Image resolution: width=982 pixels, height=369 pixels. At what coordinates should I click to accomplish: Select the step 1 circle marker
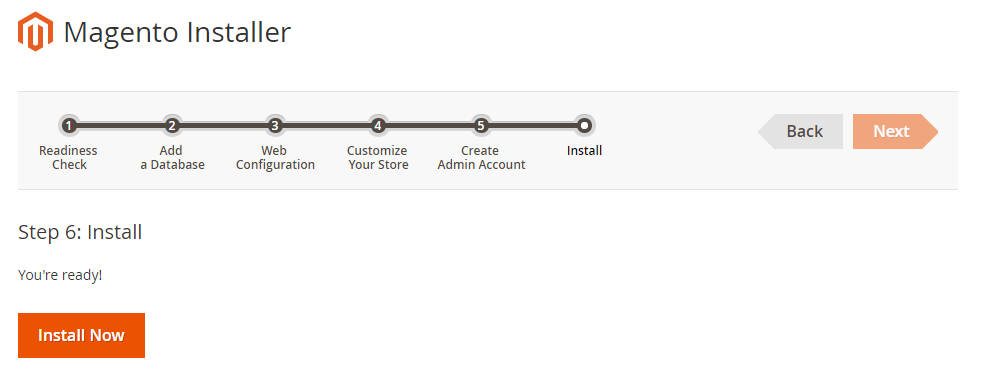(69, 125)
